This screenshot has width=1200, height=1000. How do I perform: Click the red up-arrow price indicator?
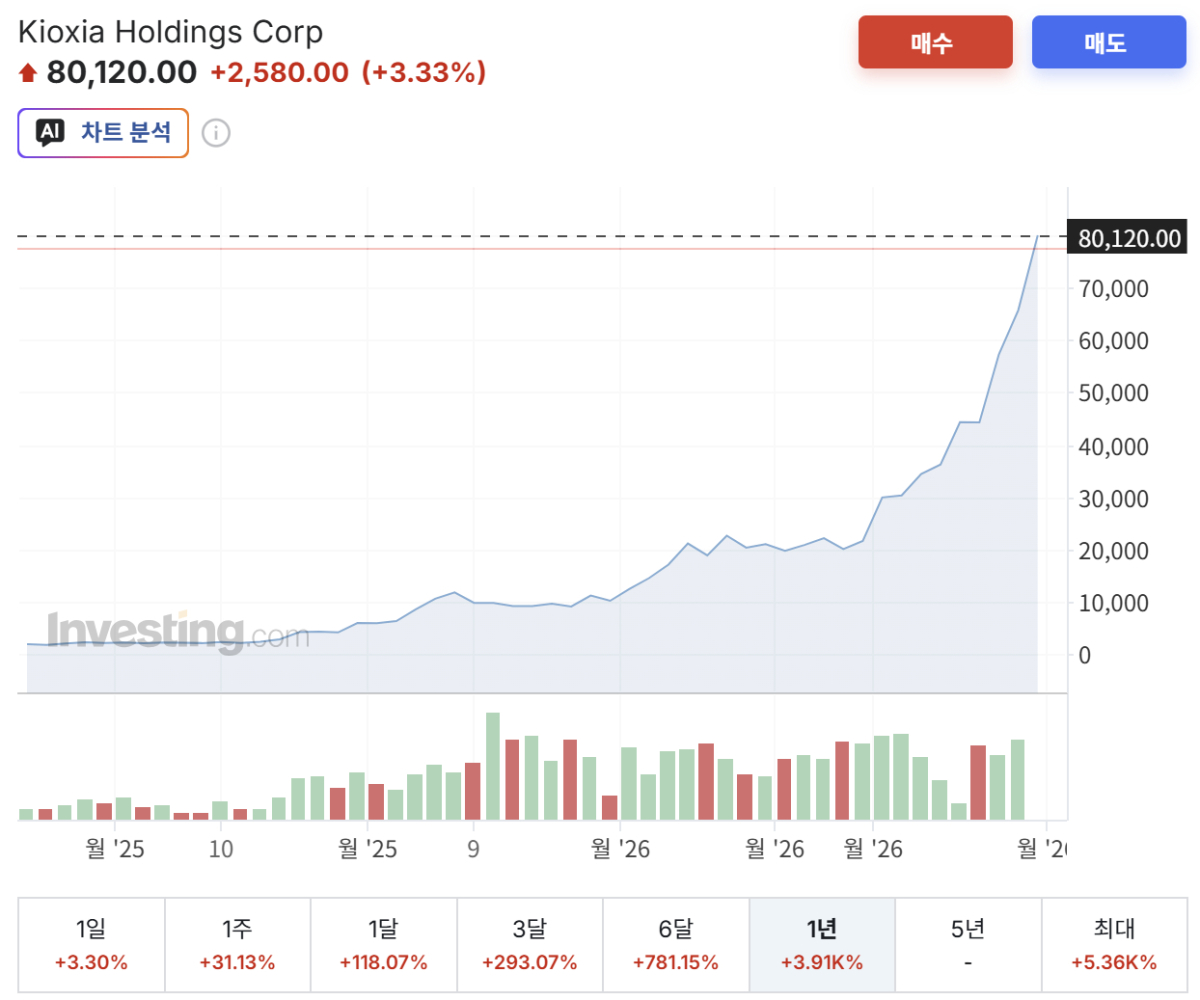28,73
